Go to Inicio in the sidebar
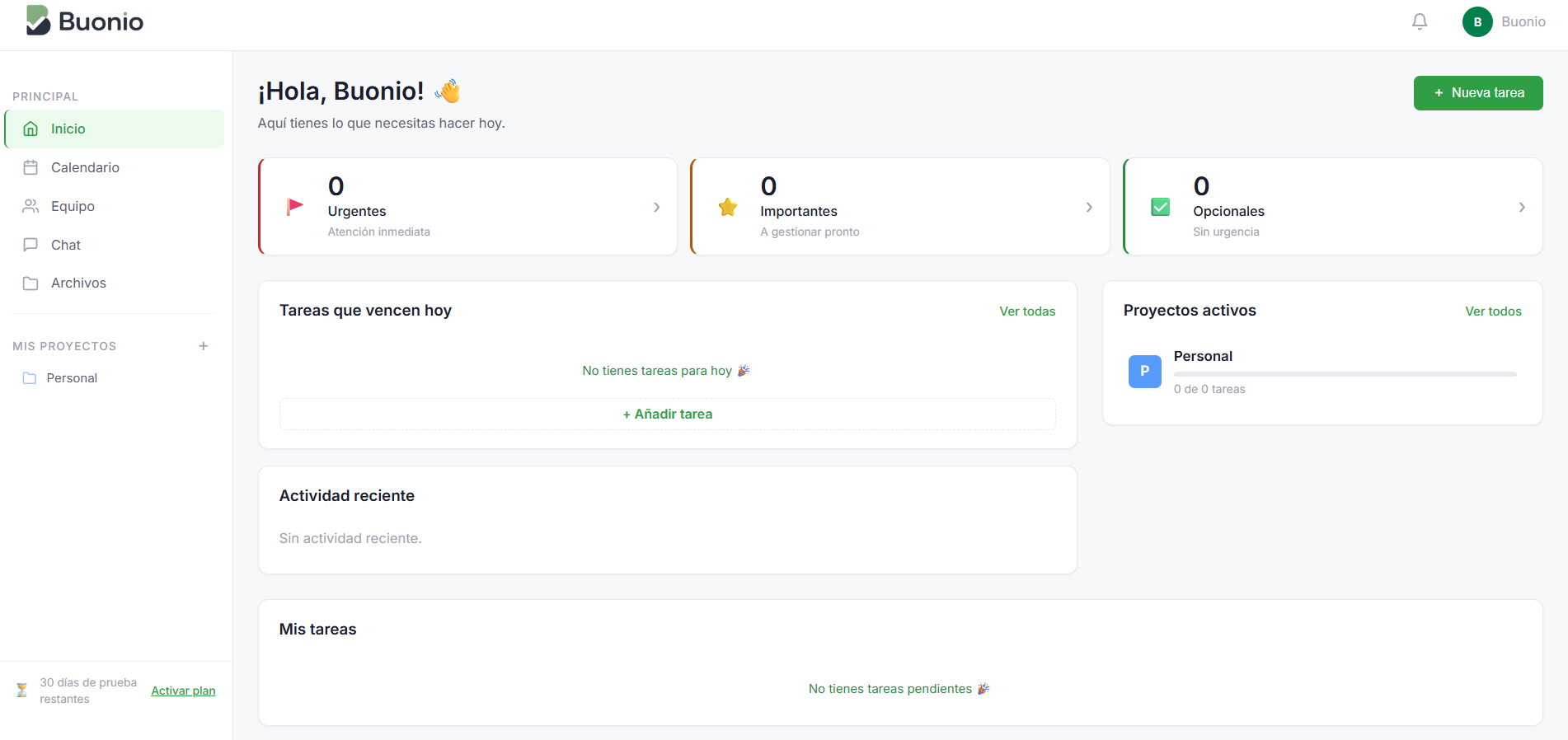This screenshot has height=740, width=1568. click(x=115, y=129)
